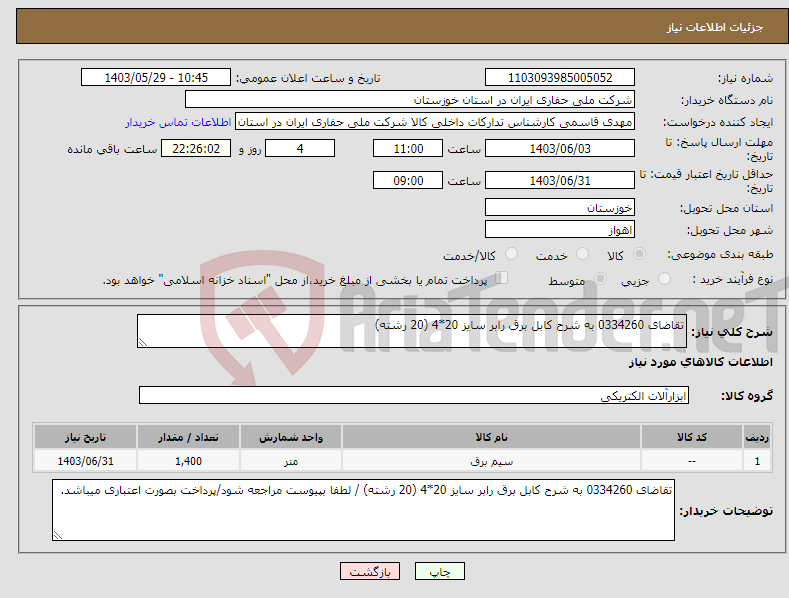Select the کالا radio button
Viewport: 789px width, 598px height.
[x=640, y=254]
